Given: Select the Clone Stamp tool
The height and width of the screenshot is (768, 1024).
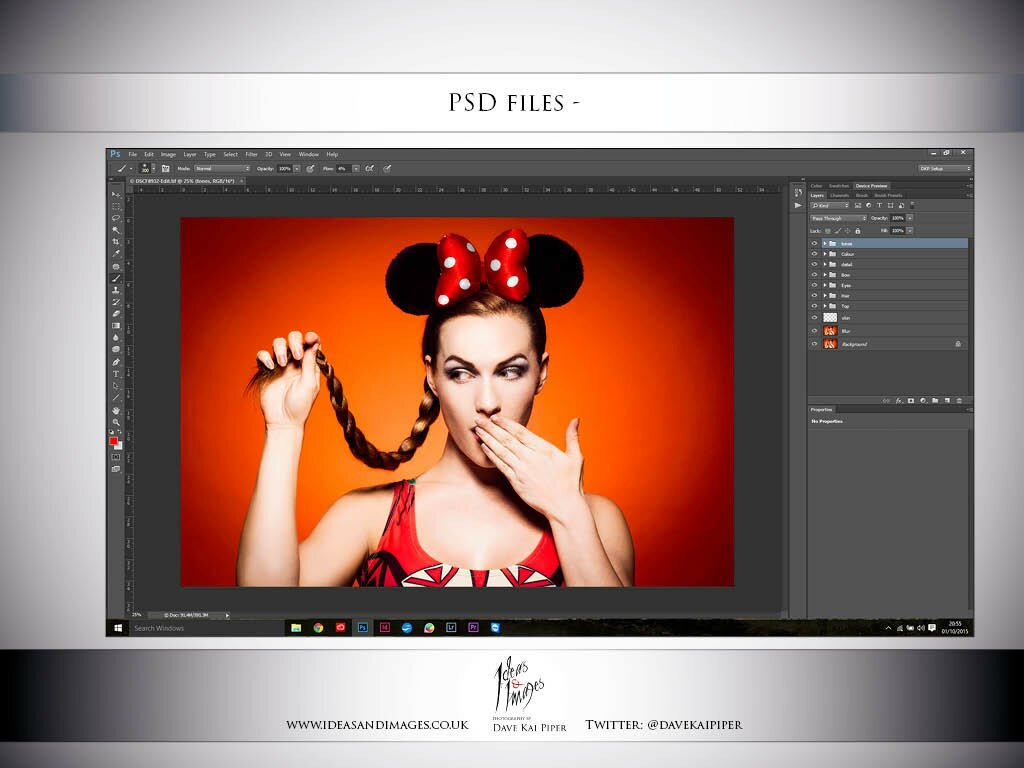Looking at the screenshot, I should point(116,290).
